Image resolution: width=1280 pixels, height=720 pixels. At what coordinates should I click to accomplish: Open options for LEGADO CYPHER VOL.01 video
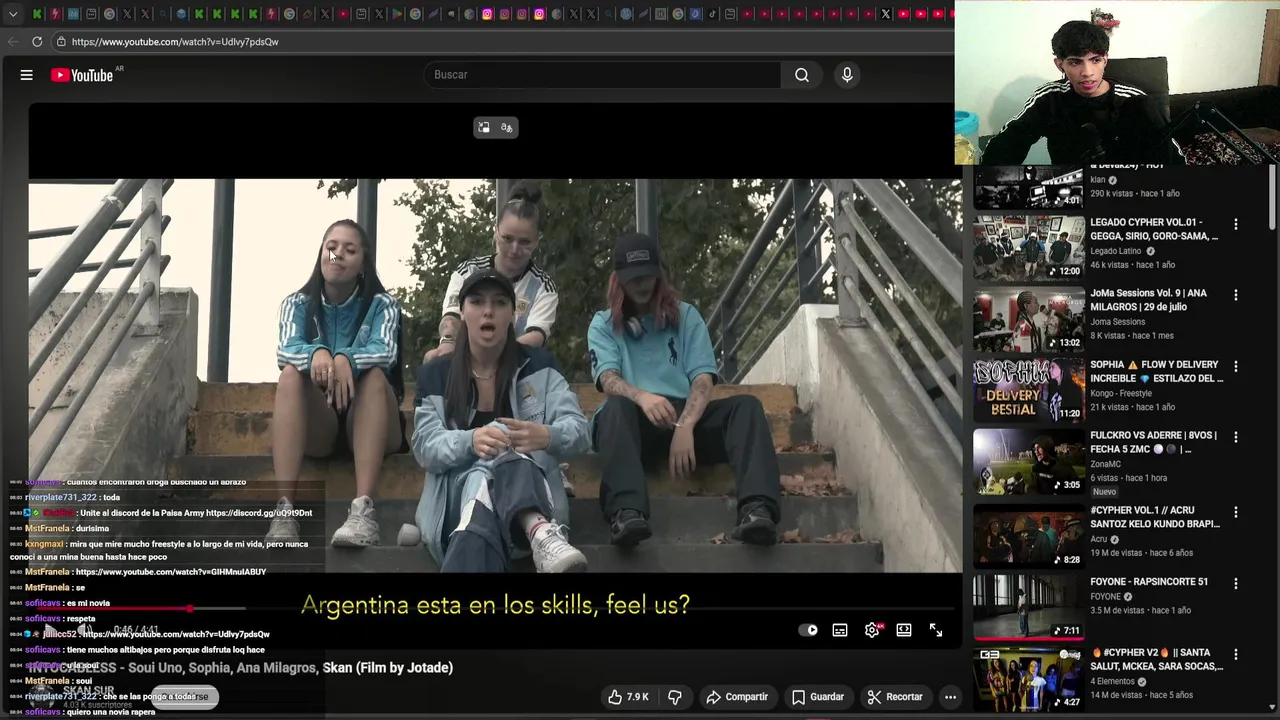[1236, 224]
